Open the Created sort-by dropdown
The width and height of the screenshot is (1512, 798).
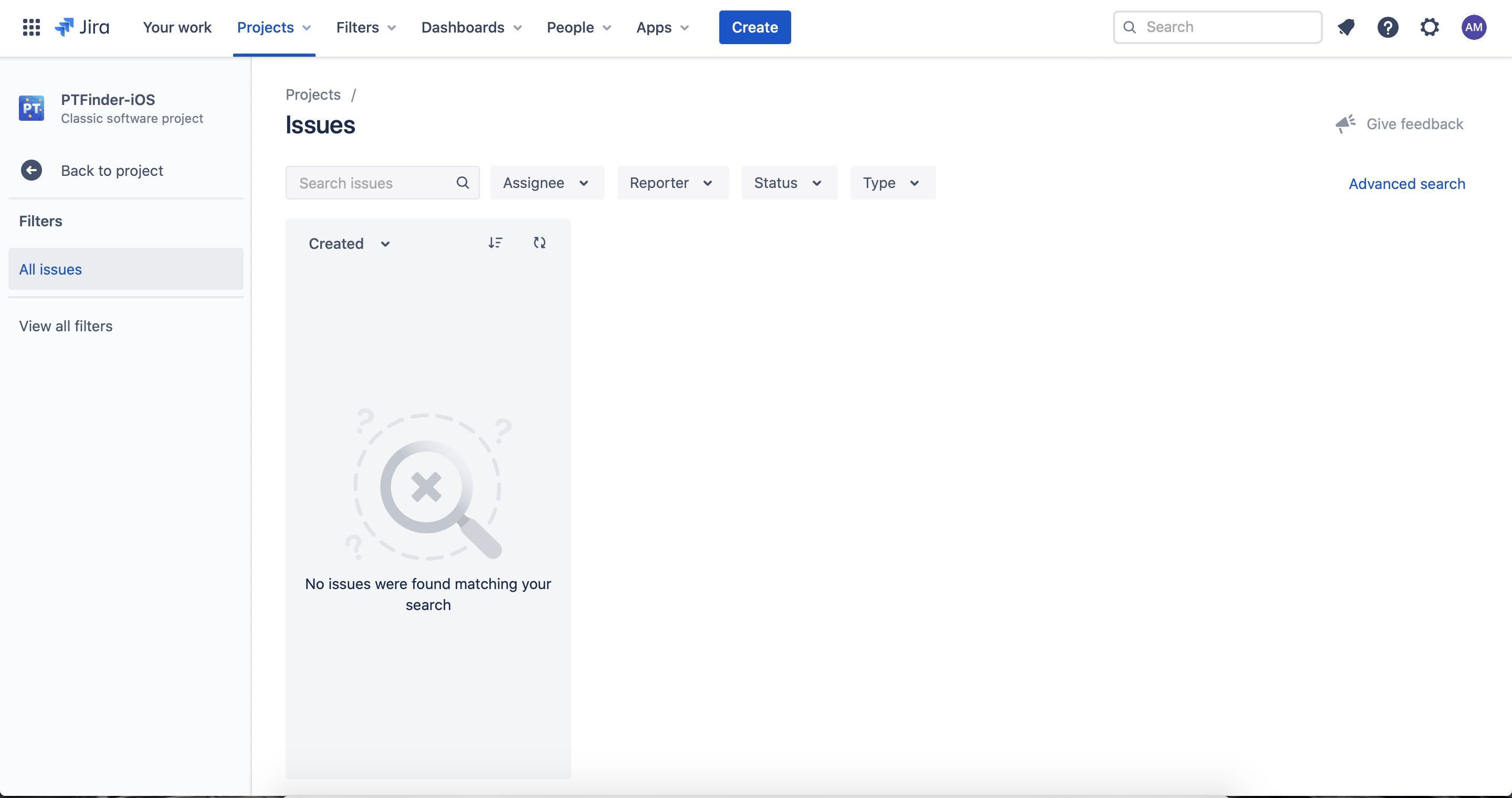(x=350, y=244)
